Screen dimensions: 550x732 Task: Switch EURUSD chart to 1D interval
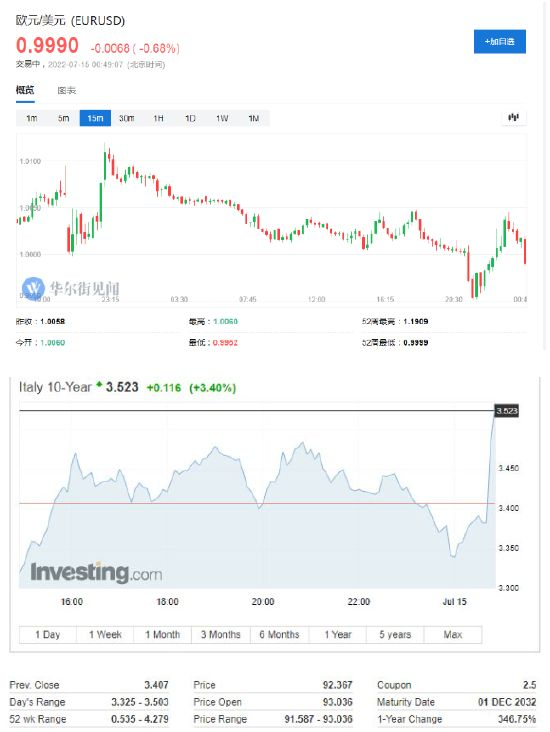tap(190, 118)
